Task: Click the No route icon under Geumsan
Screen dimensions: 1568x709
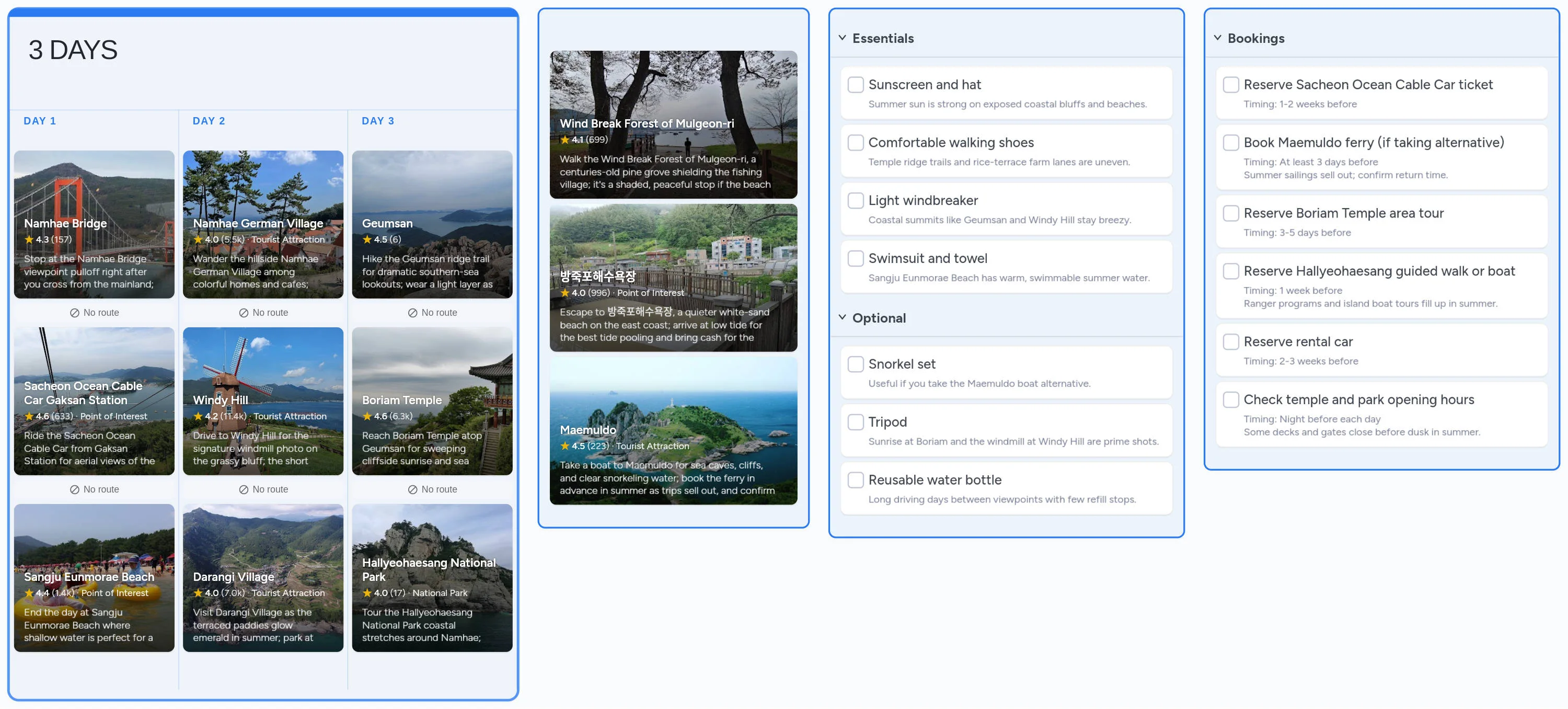Action: pos(413,313)
